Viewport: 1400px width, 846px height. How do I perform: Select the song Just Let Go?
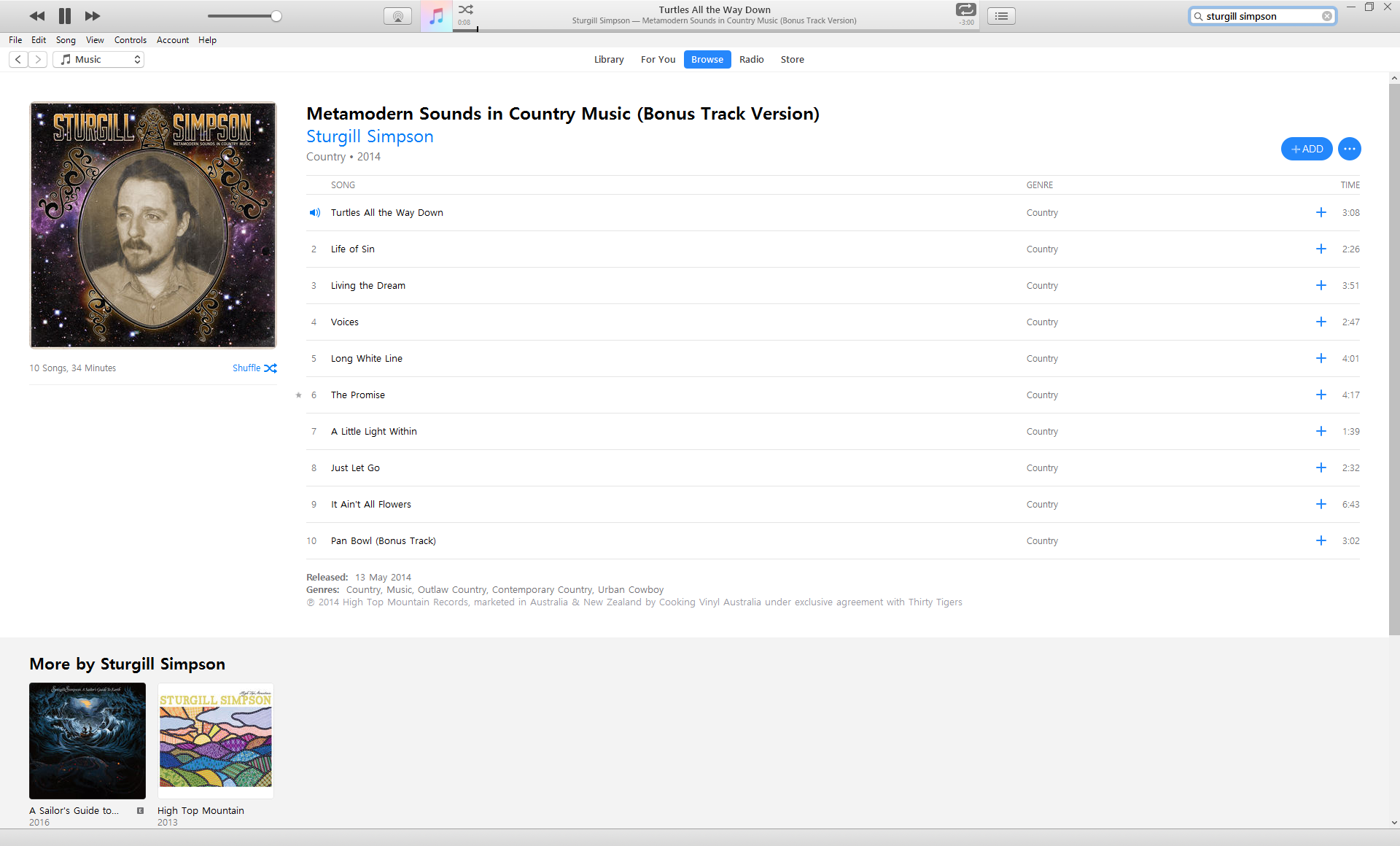coord(833,468)
